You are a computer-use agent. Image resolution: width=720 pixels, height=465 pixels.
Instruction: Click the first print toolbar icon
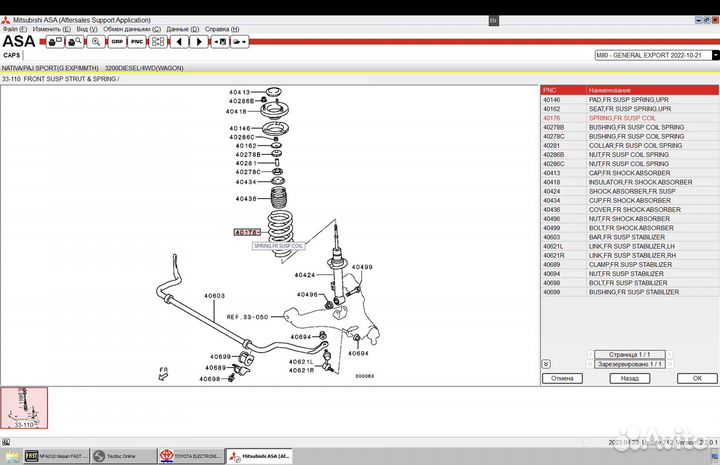[54, 42]
